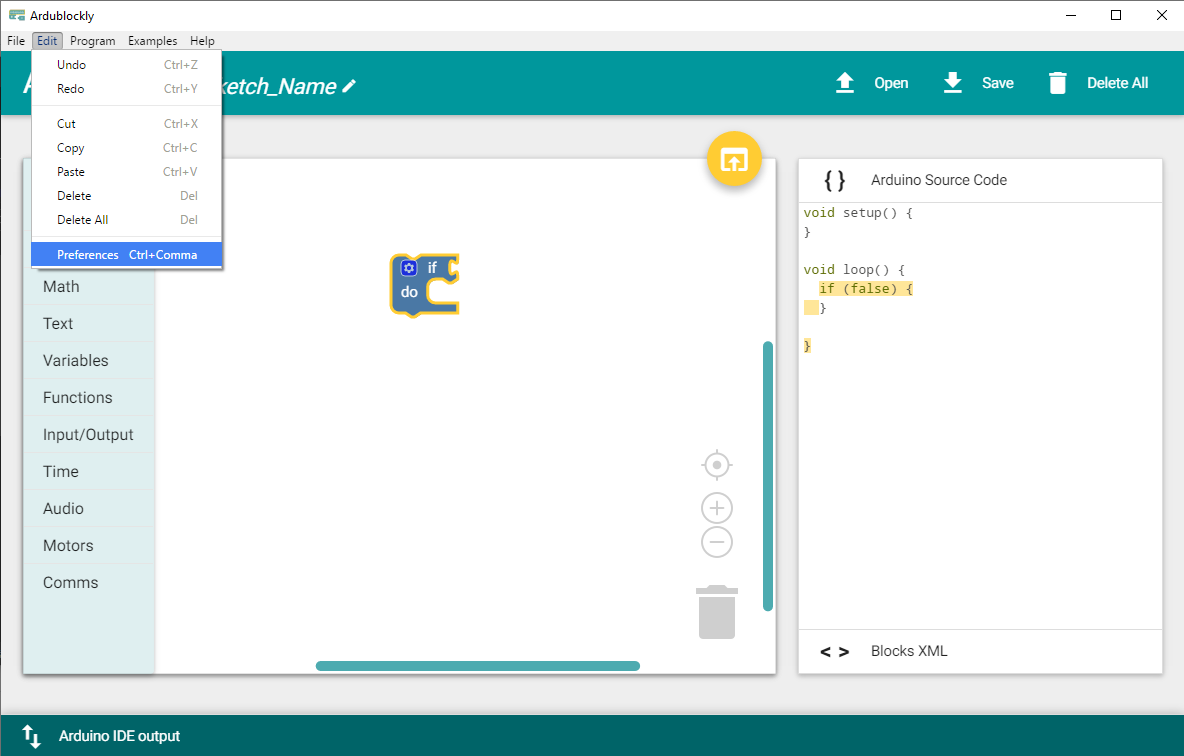Click the 'void setup() {' code line
Viewport: 1184px width, 756px height.
click(858, 213)
